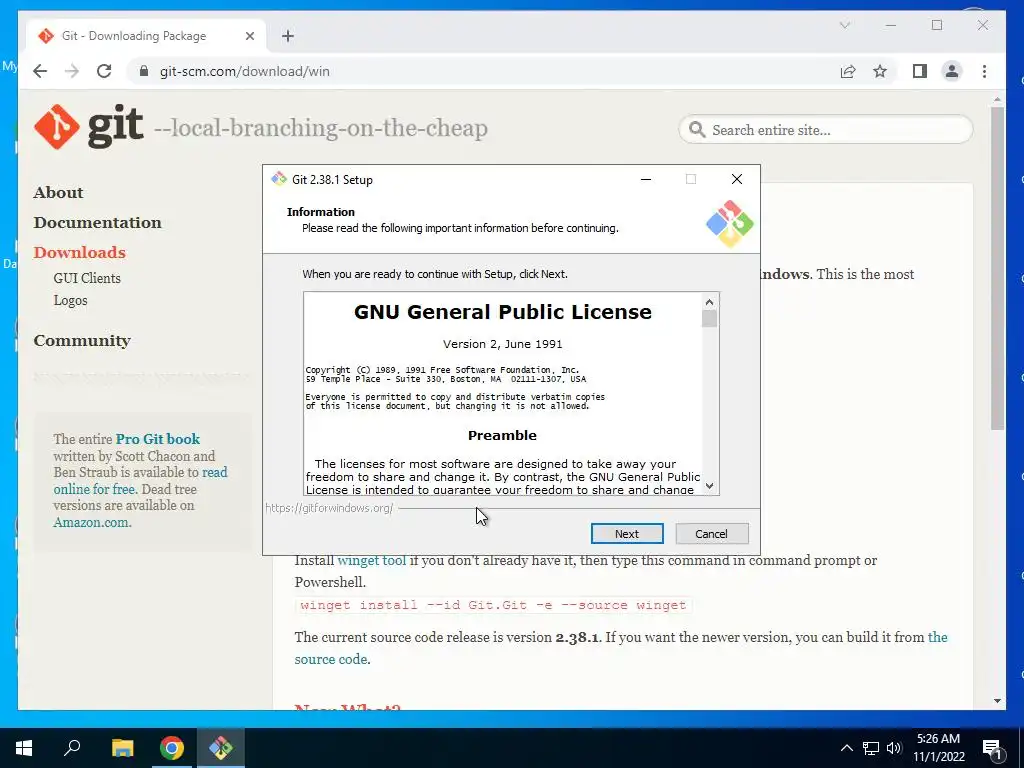Click the webpage scrollbar down arrow
1024x768 pixels.
point(997,701)
